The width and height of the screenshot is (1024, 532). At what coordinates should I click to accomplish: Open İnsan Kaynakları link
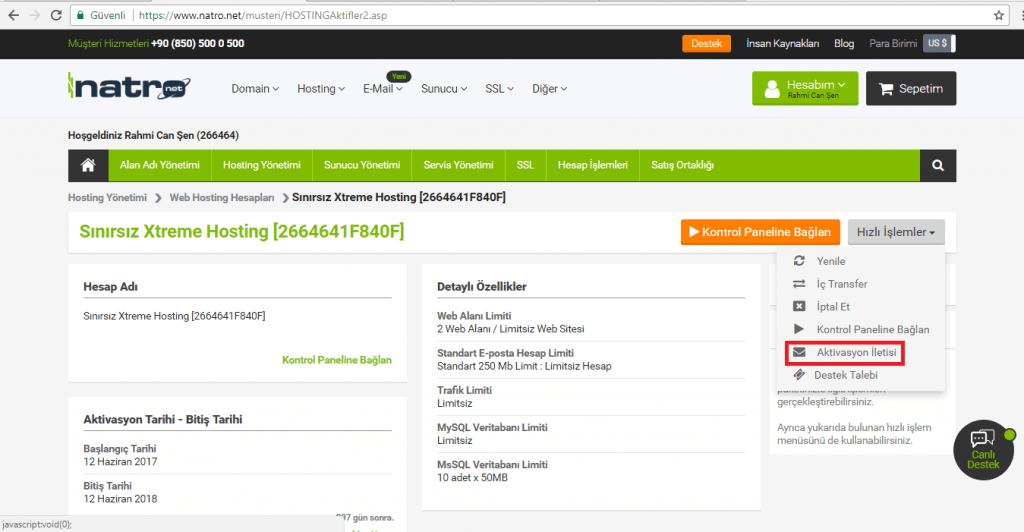click(782, 43)
